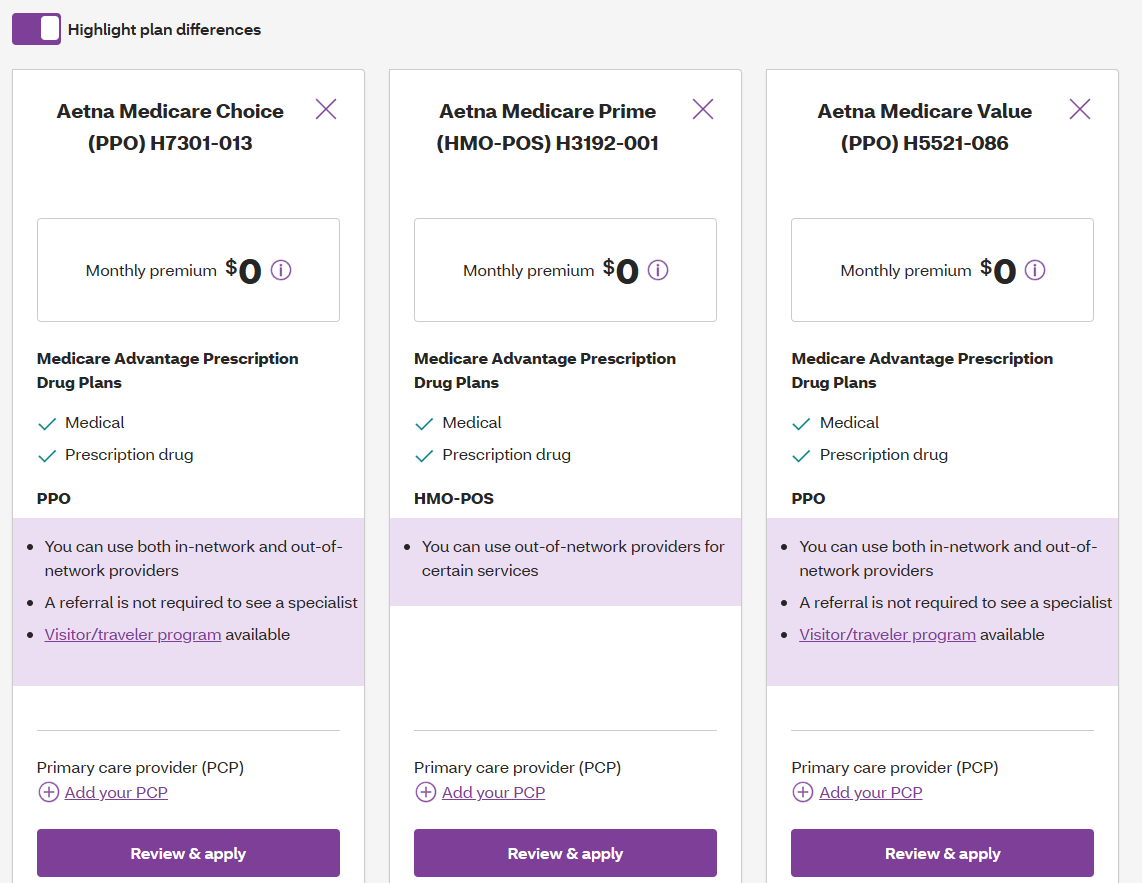Click the Prescription drug checkmark icon in Prime plan

(424, 456)
